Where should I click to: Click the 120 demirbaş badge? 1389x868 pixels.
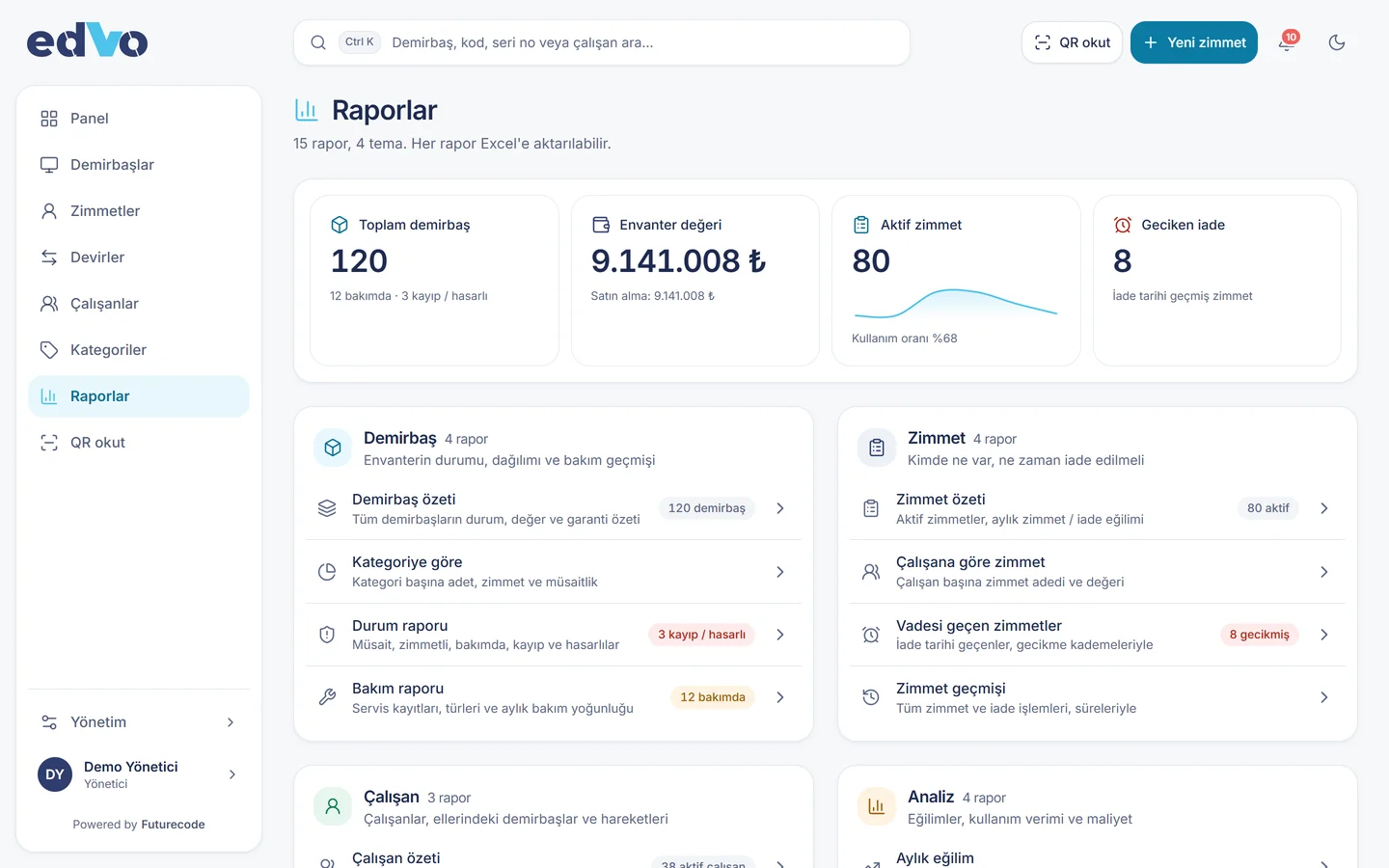click(707, 508)
